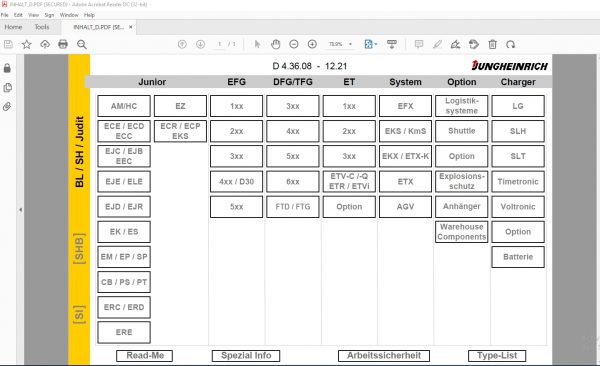Image resolution: width=600 pixels, height=366 pixels.
Task: Click the Save file icon
Action: pos(8,44)
